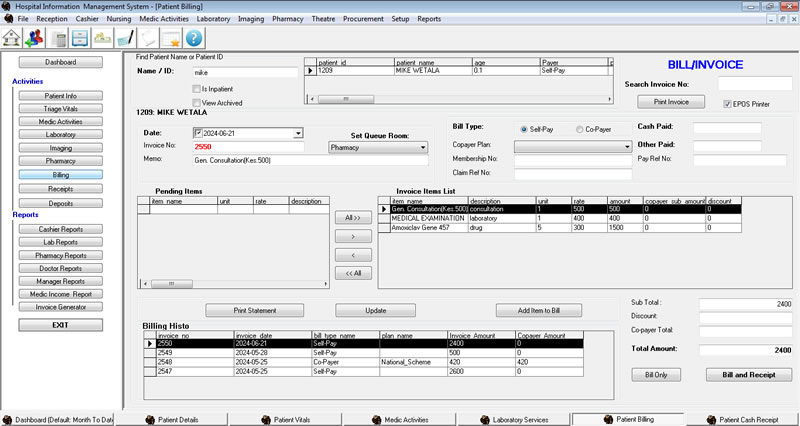Switch to the Patient Cash Receipt tab

[748, 418]
